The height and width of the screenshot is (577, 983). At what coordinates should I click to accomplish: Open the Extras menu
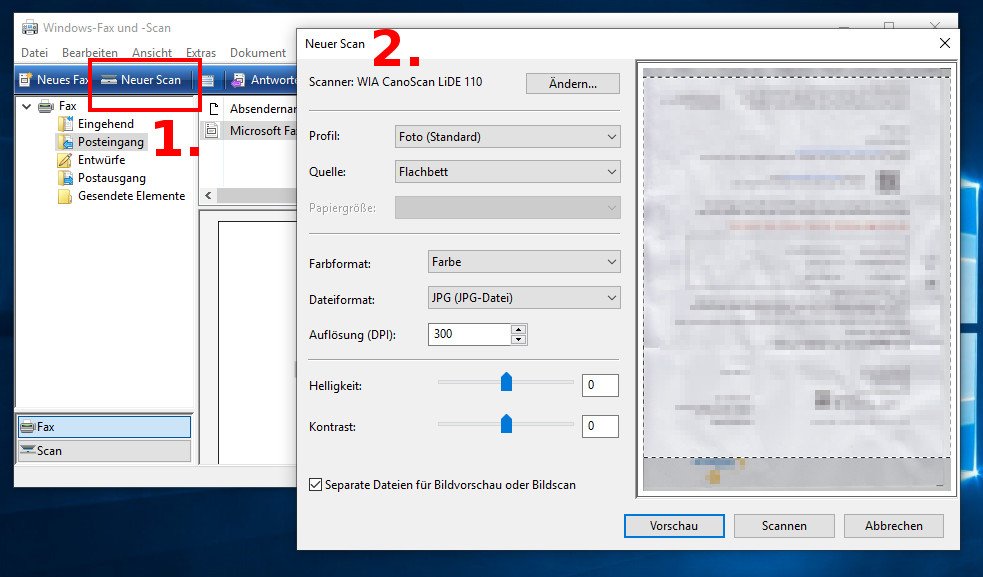click(x=201, y=52)
